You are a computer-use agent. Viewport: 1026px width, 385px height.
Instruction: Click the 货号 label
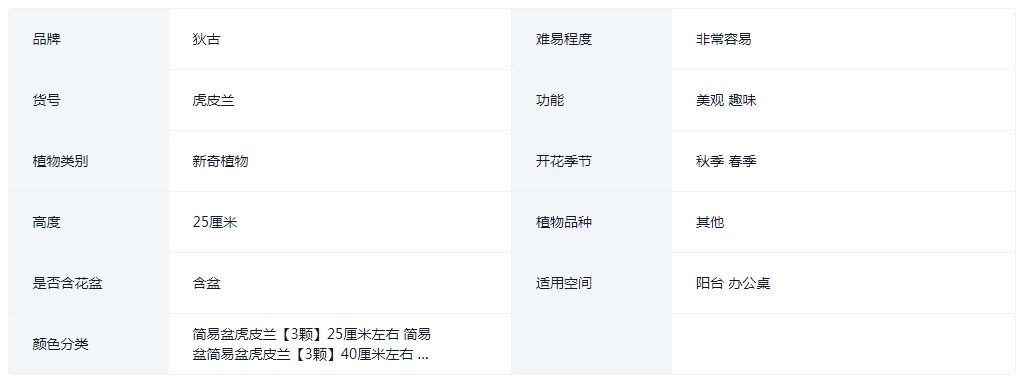coord(46,100)
